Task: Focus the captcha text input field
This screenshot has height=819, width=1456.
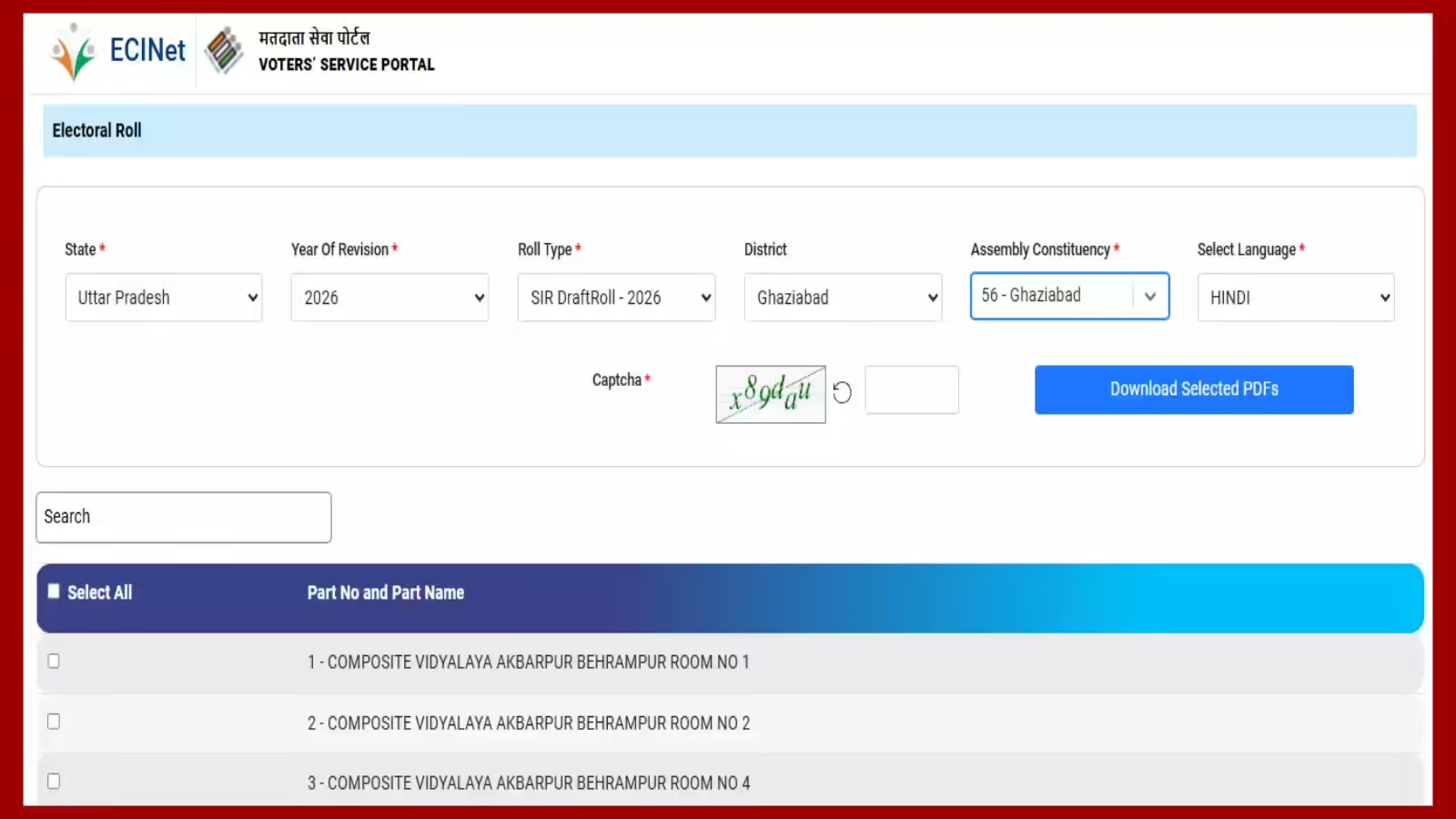Action: click(912, 390)
